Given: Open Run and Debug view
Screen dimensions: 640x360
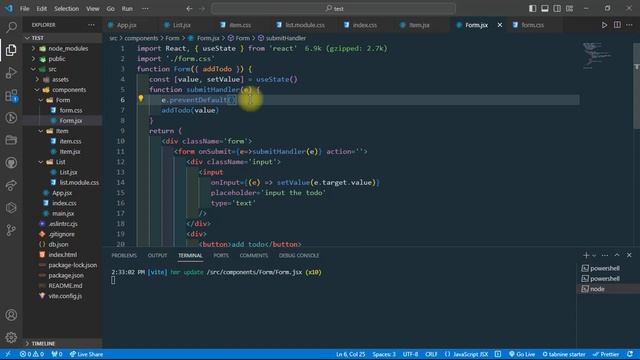Looking at the screenshot, I should coord(11,73).
